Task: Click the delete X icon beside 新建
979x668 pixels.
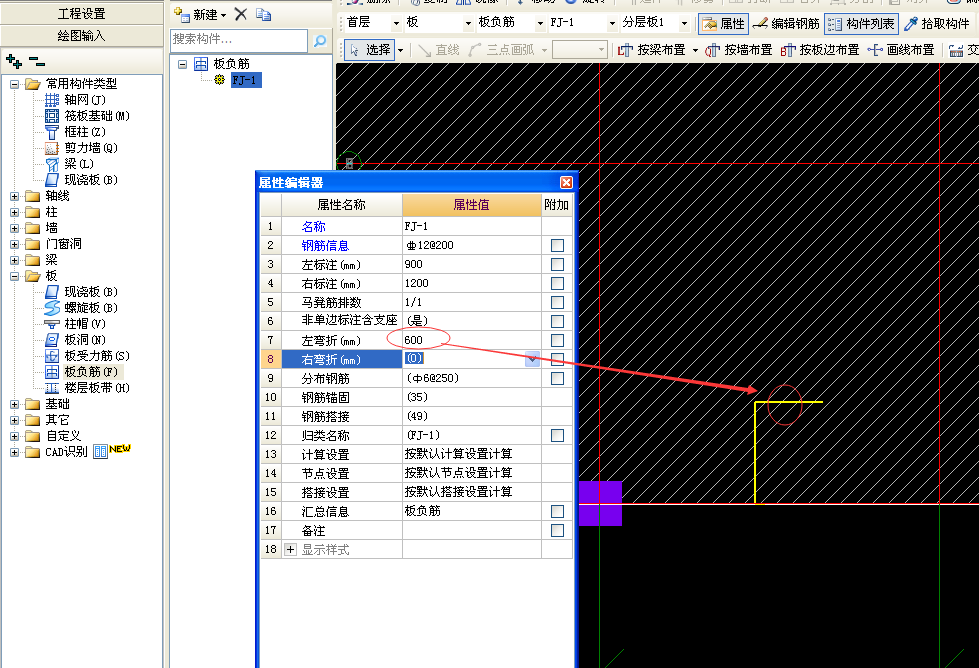Action: tap(240, 14)
